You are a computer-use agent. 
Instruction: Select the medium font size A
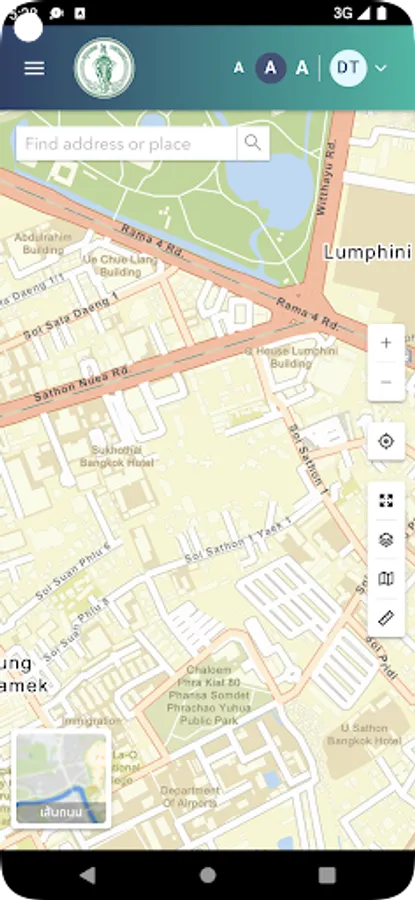(x=271, y=68)
